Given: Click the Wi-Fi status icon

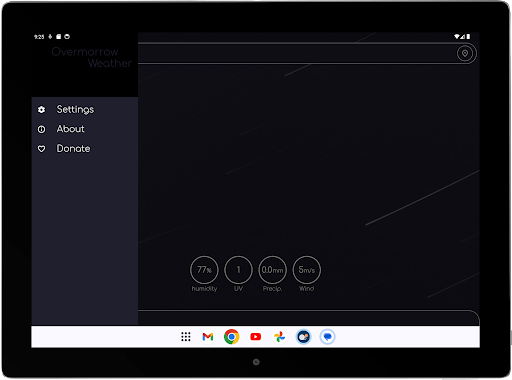Looking at the screenshot, I should [x=457, y=36].
